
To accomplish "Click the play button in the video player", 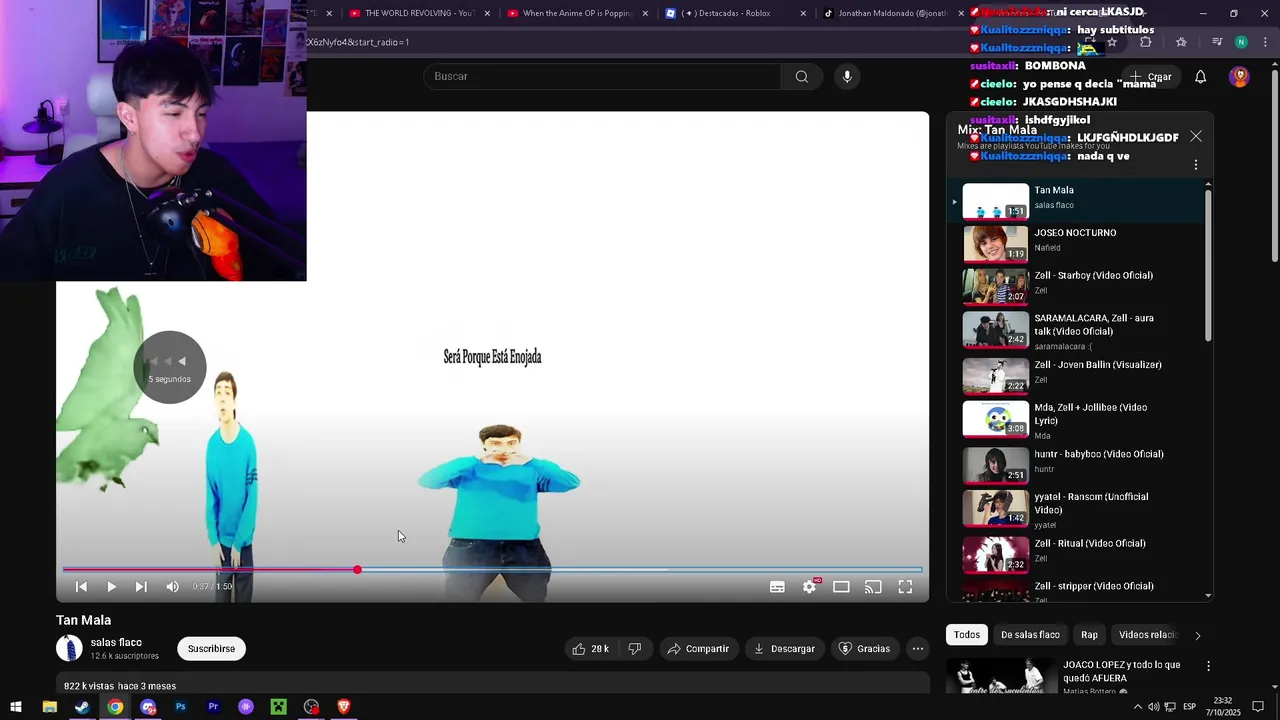I will 111,587.
